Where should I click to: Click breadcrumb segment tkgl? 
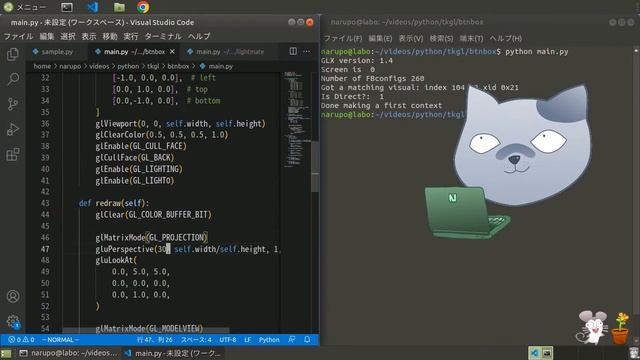153,66
